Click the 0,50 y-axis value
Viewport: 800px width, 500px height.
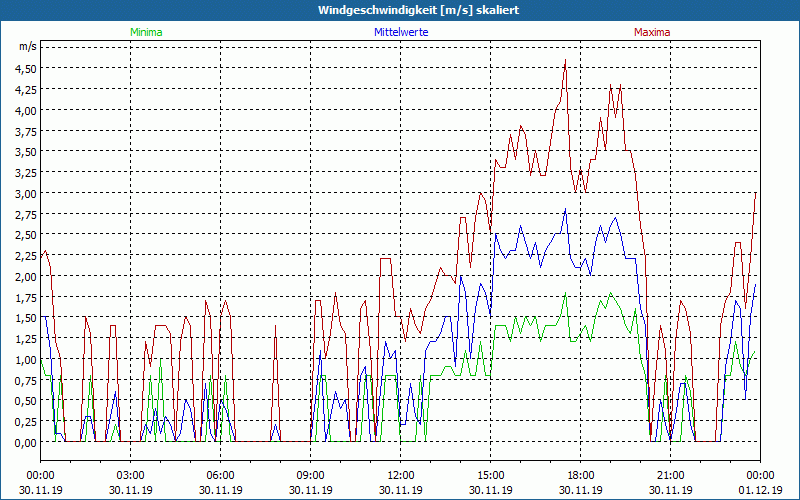tap(28, 401)
